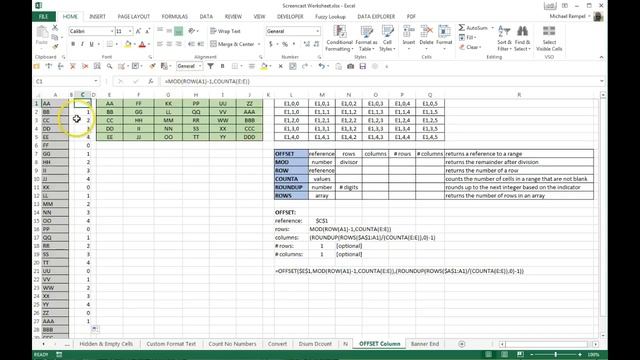Click Wrap Text button

(x=225, y=31)
